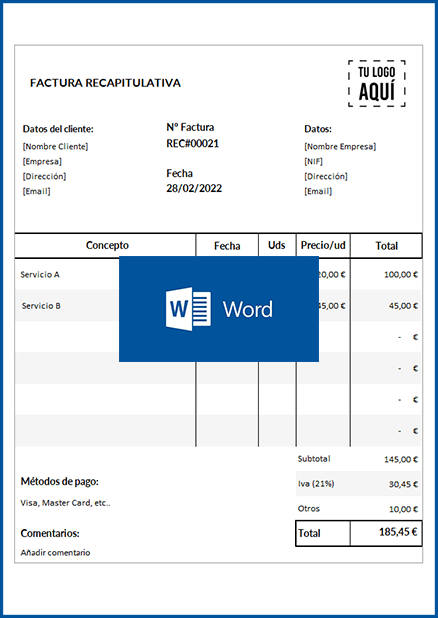Select the 'Nº Factura' label

(x=190, y=127)
